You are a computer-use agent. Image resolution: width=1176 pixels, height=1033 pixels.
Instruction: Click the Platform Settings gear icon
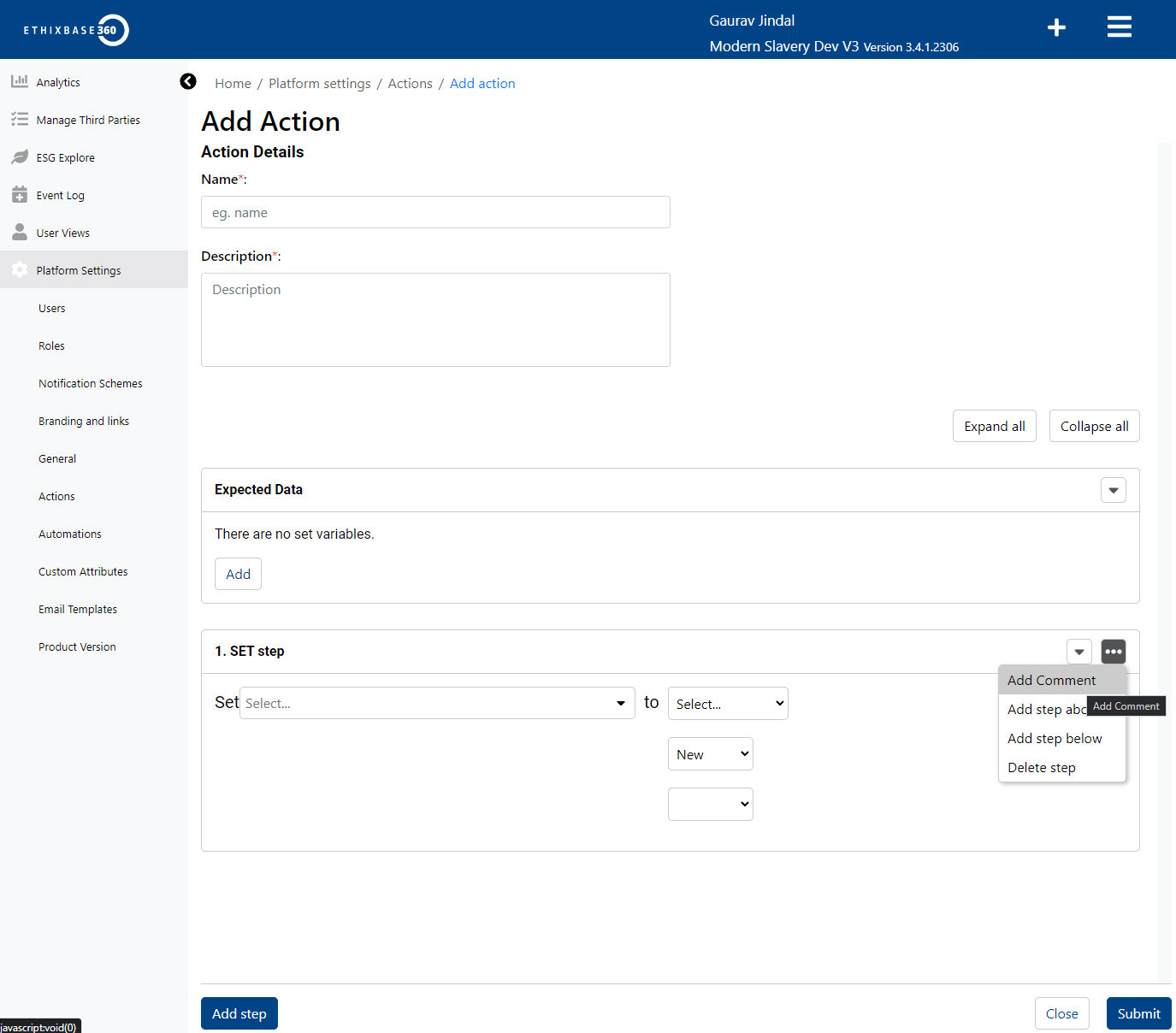pos(20,269)
